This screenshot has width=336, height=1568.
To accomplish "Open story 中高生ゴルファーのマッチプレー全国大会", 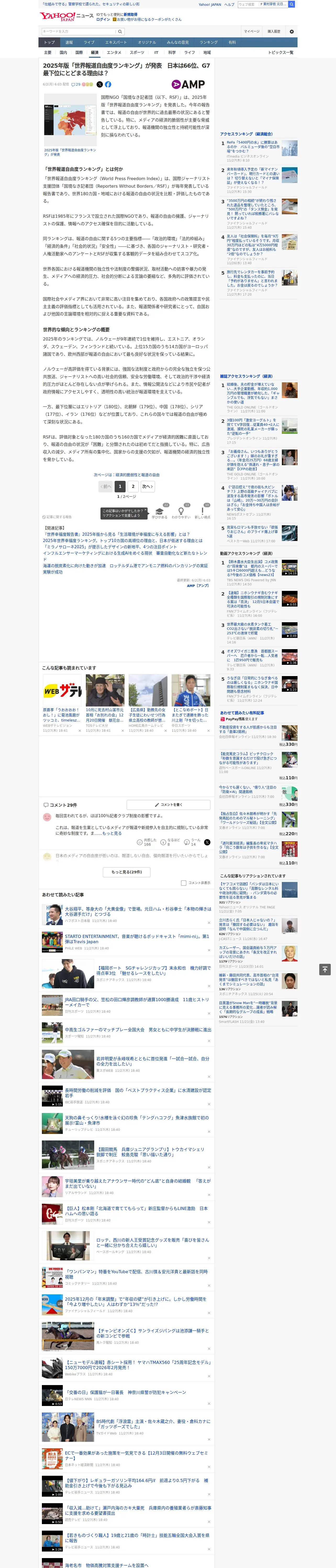I will (138, 1030).
